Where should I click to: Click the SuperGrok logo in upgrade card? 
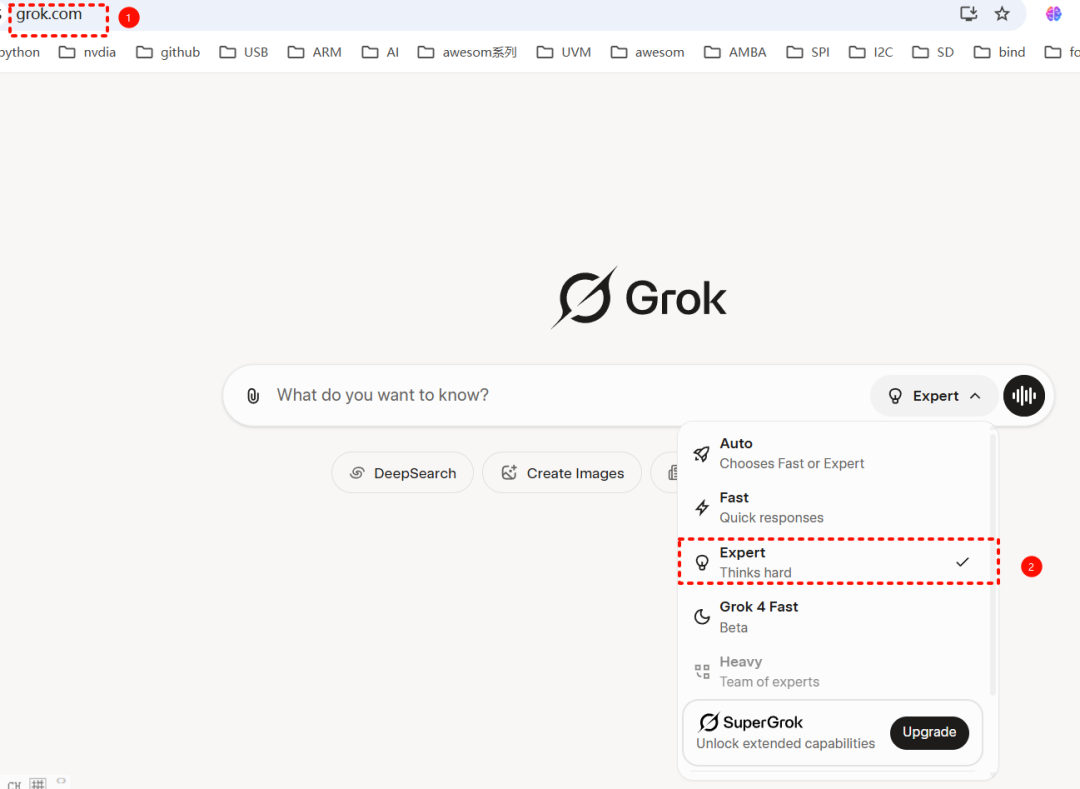click(750, 722)
